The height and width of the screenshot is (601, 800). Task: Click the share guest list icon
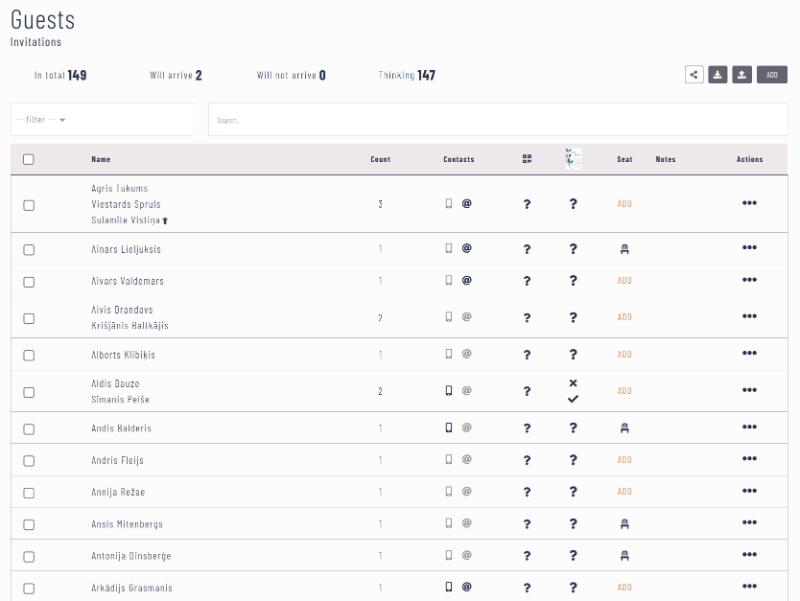(x=693, y=74)
